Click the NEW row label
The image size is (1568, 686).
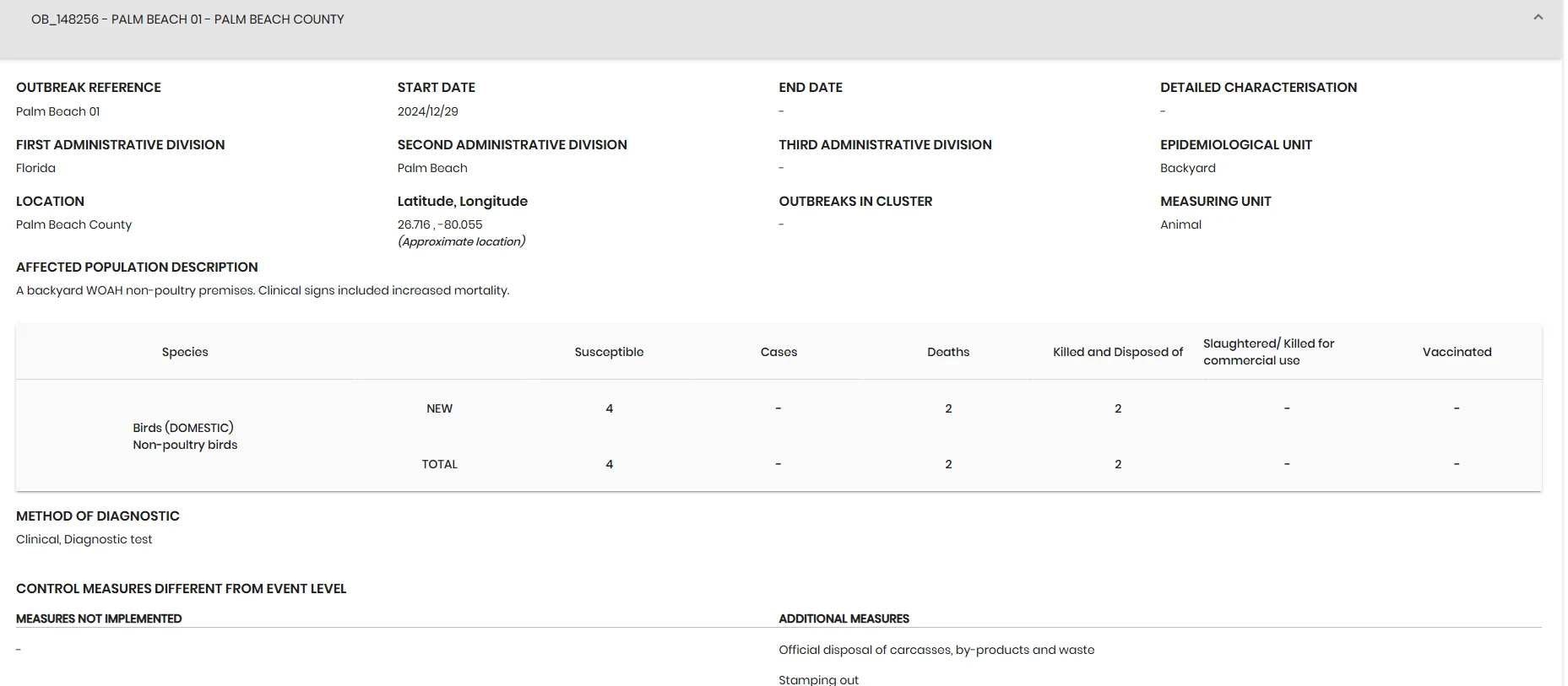coord(439,408)
